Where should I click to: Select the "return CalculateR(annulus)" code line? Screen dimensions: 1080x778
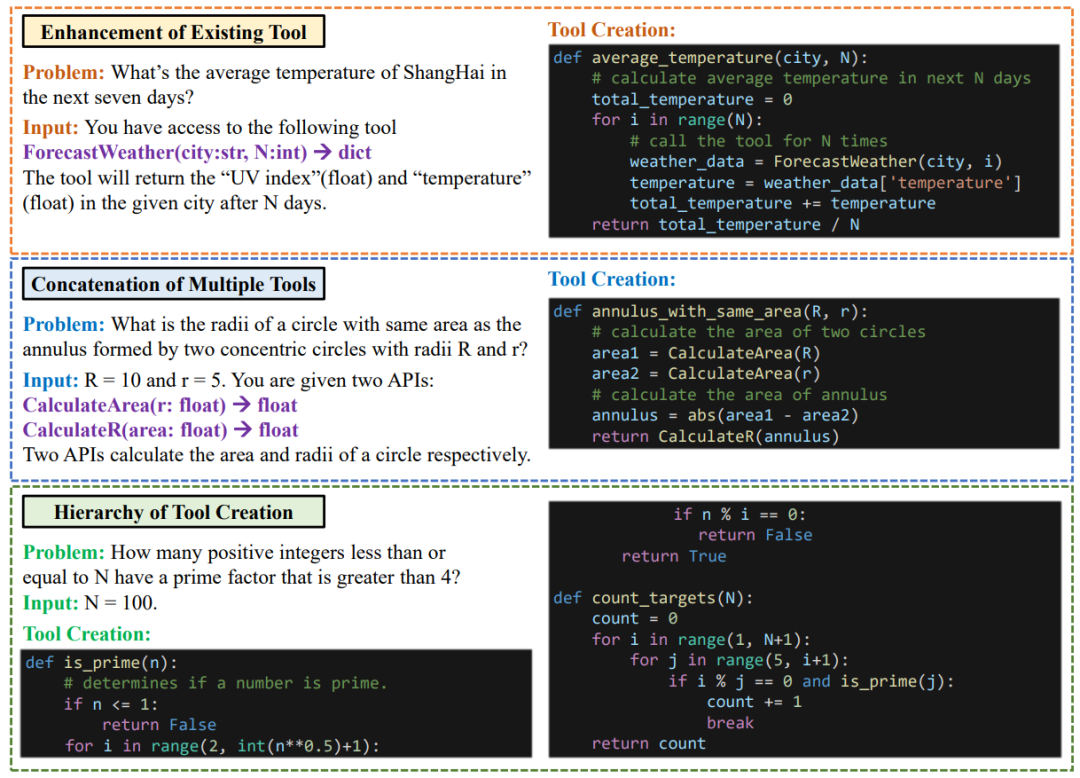715,436
